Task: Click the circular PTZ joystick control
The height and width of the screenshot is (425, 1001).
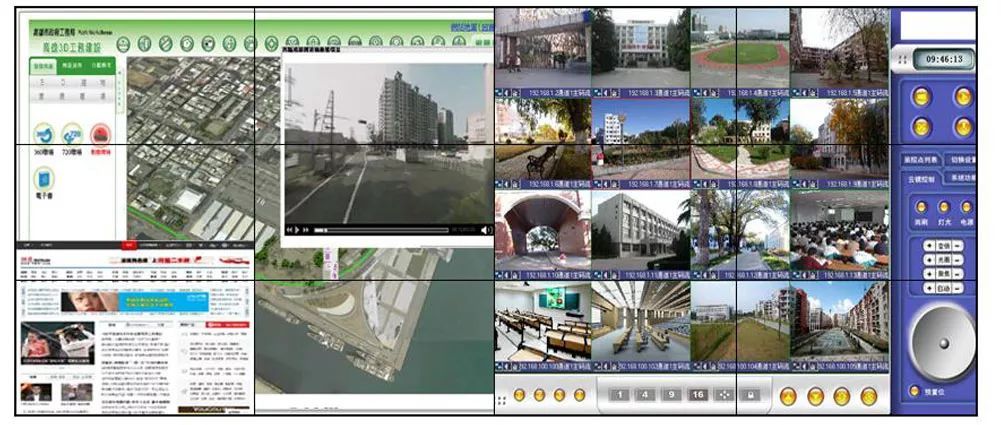Action: [x=941, y=340]
